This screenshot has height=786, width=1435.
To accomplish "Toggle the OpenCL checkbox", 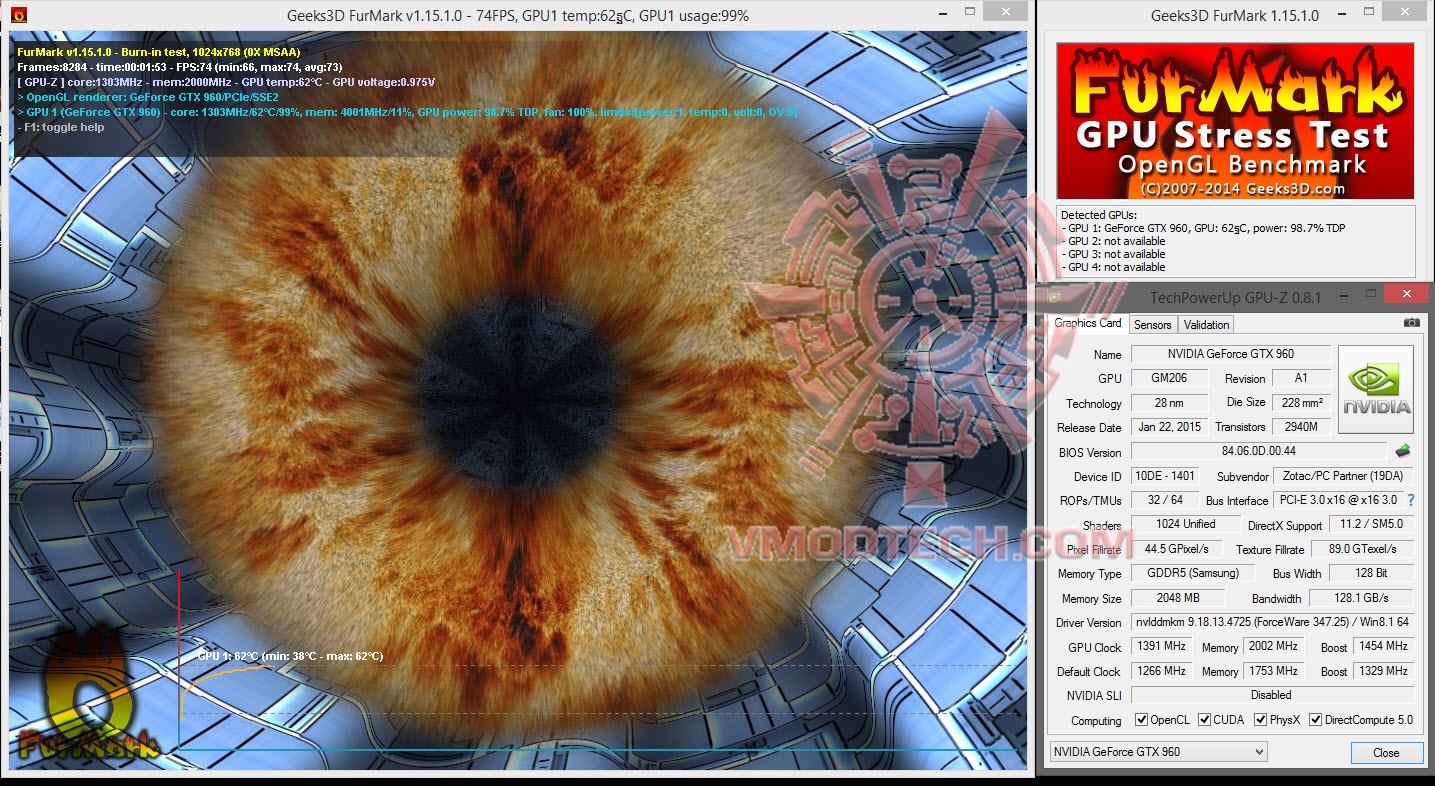I will point(1142,720).
